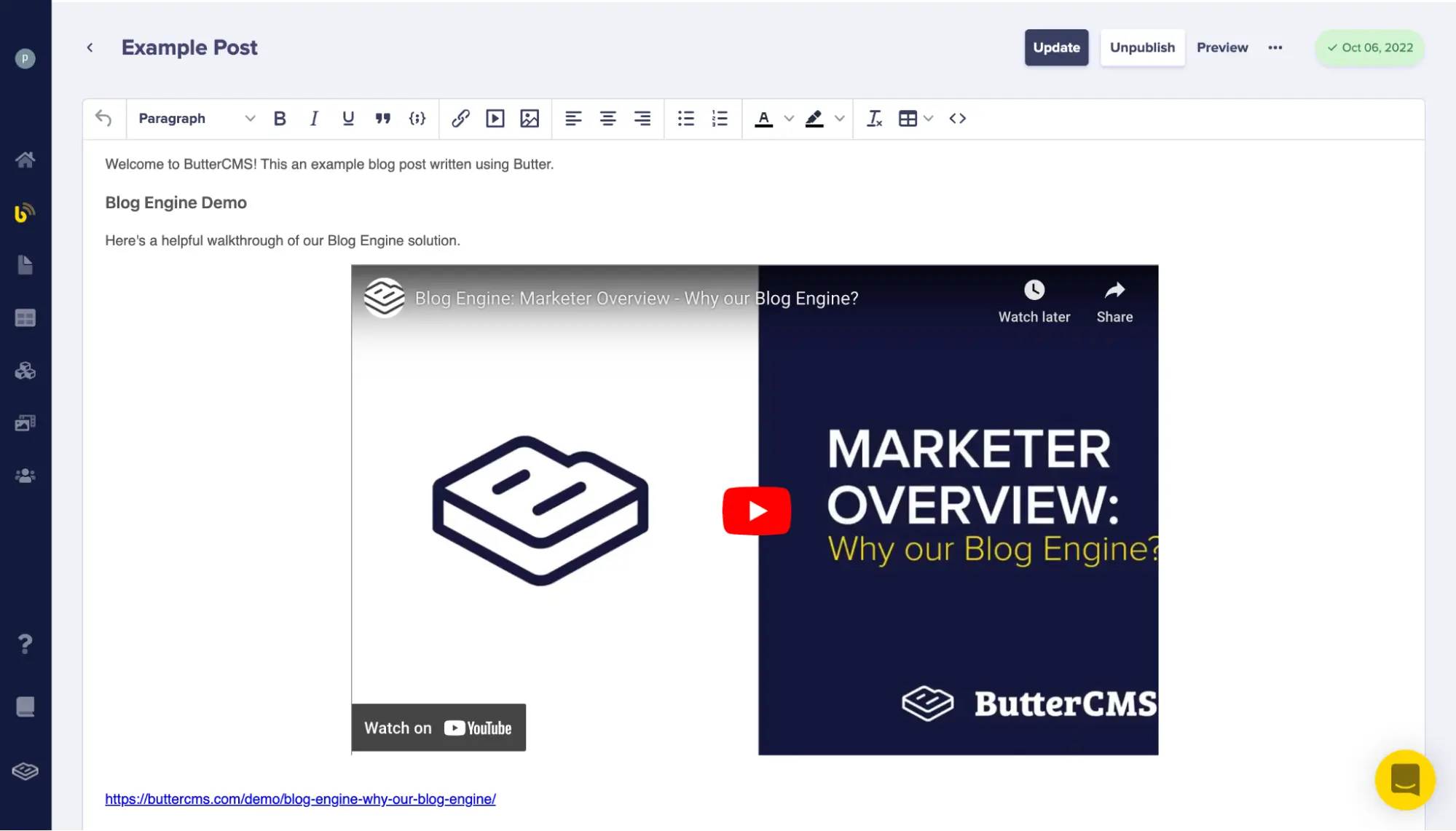This screenshot has width=1456, height=831.
Task: Center align the text
Action: click(607, 118)
